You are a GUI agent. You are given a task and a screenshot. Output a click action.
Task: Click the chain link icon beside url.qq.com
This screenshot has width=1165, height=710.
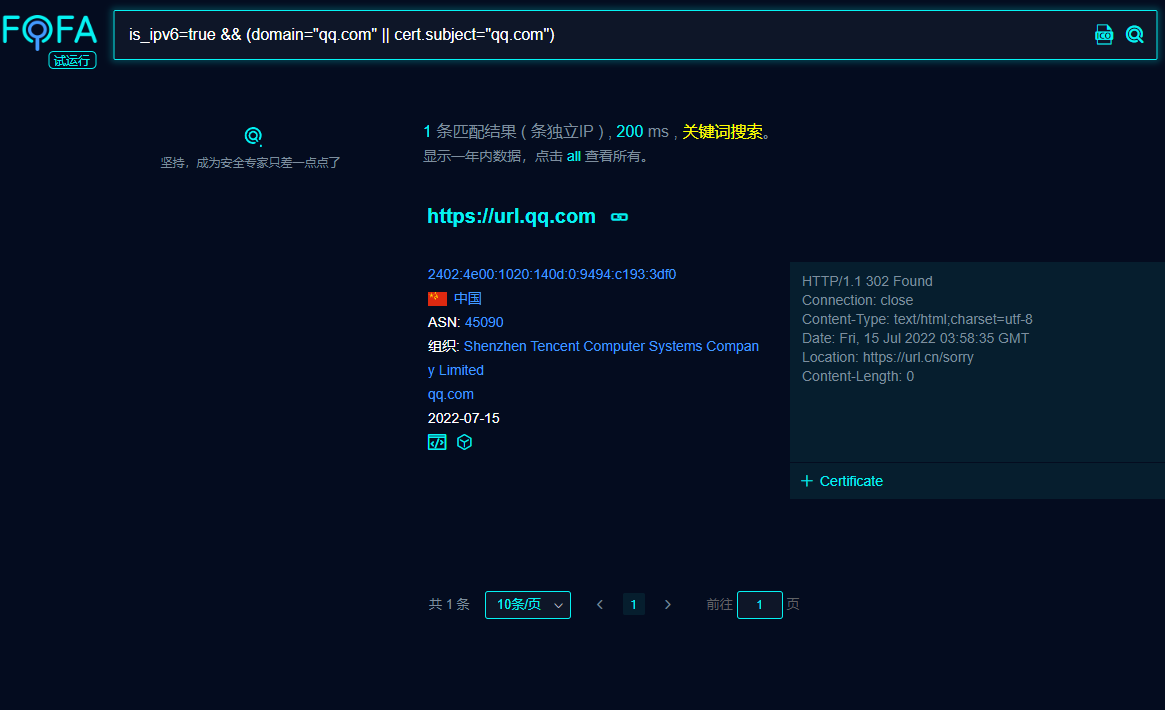coord(620,217)
